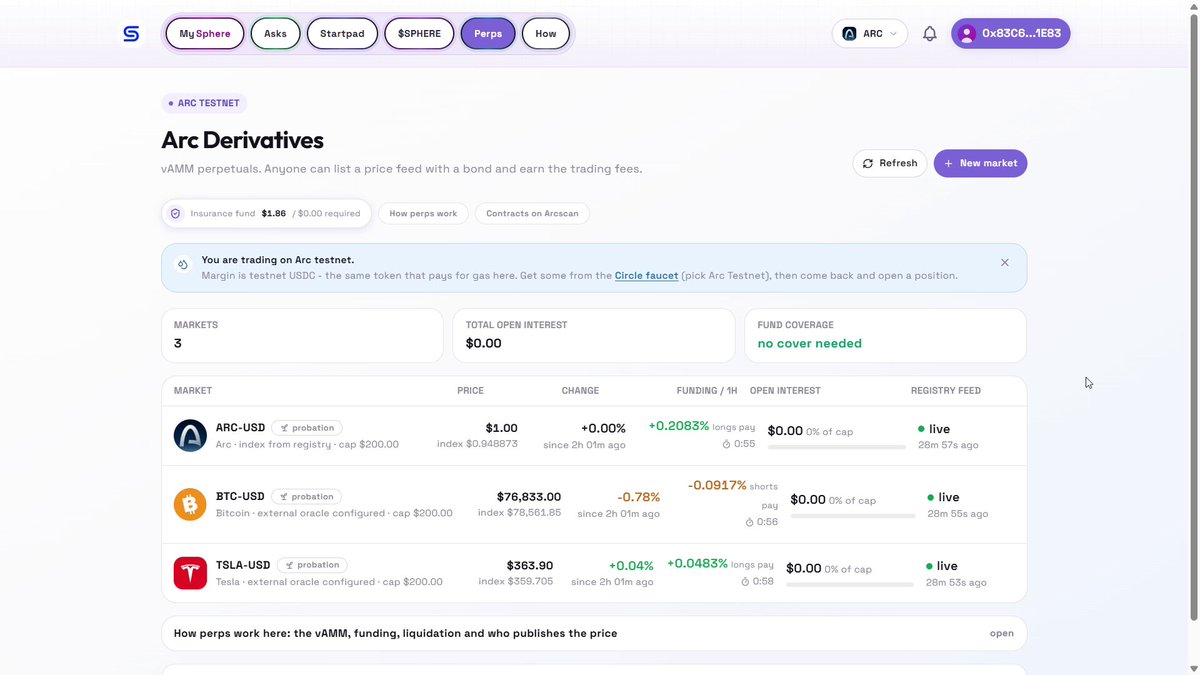1200x675 pixels.
Task: Click the TSLA-USD open interest bar
Action: (849, 585)
